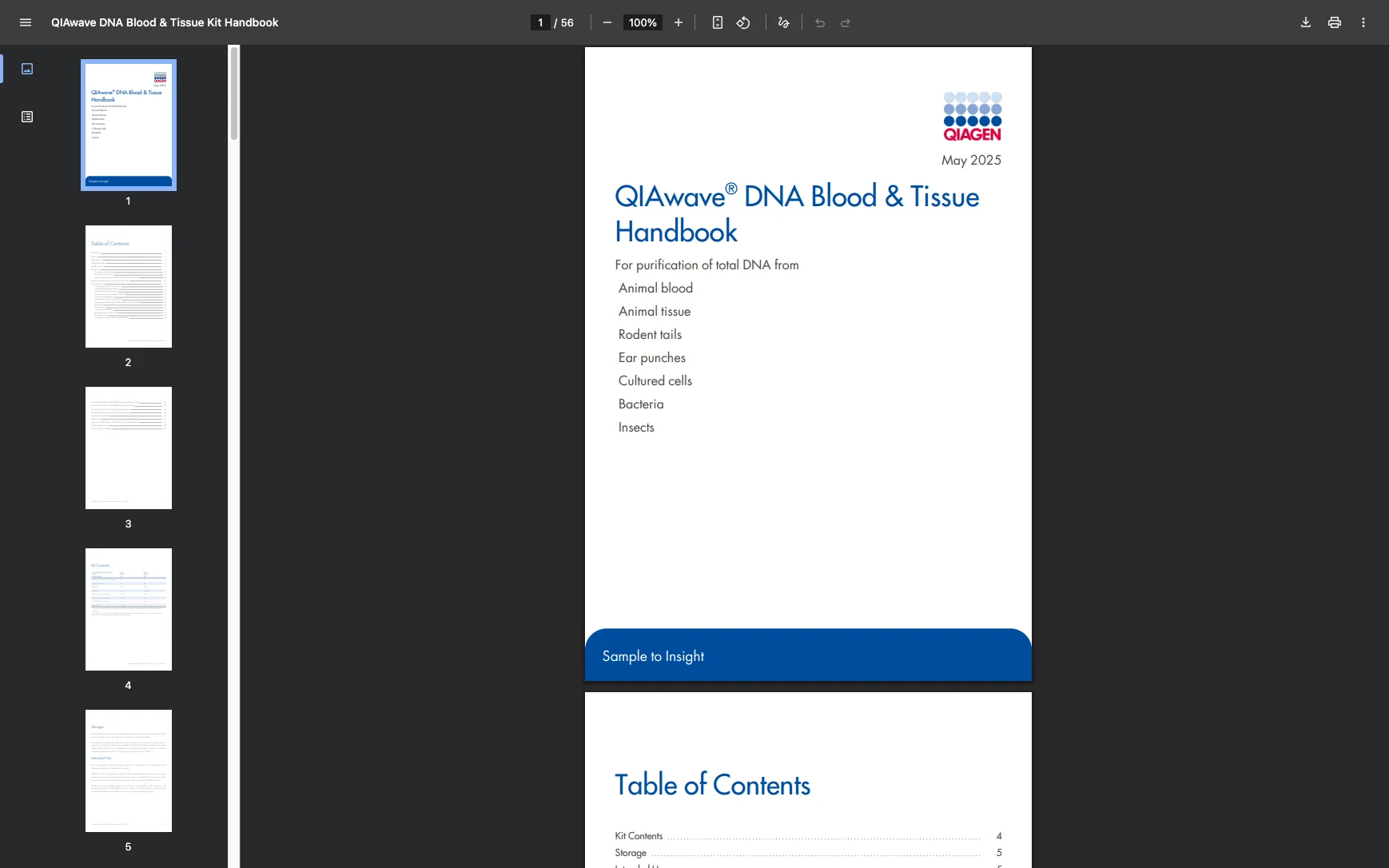
Task: Rotate the document counterclockwise
Action: [x=743, y=22]
